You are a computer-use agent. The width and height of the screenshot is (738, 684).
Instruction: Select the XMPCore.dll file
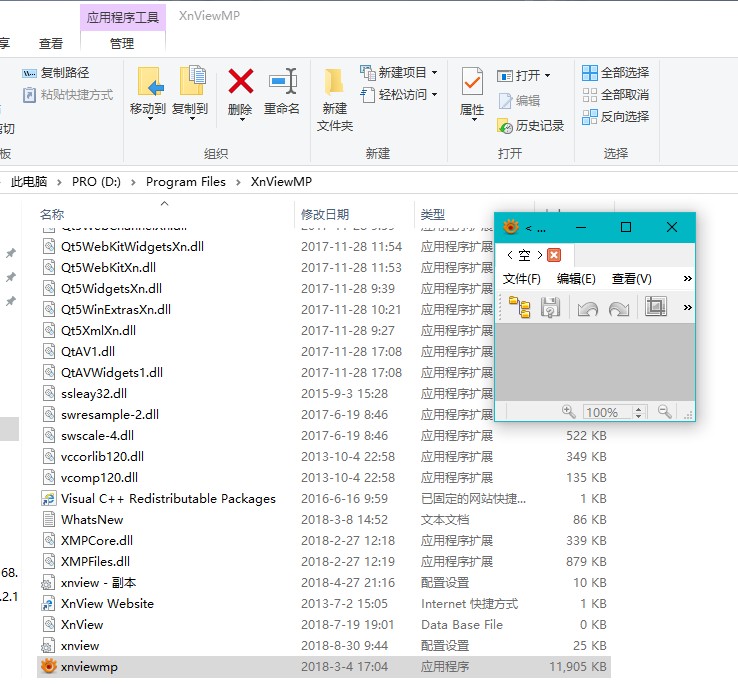[324, 540]
